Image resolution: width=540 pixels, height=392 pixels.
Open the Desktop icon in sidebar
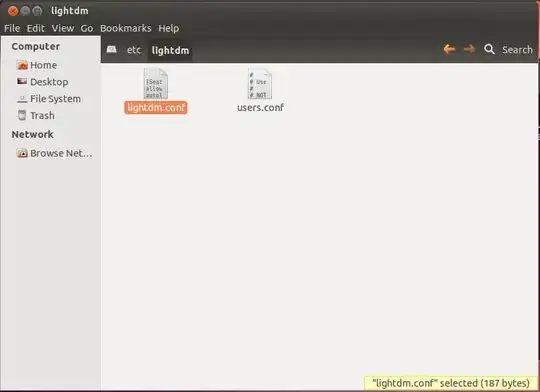(x=22, y=81)
